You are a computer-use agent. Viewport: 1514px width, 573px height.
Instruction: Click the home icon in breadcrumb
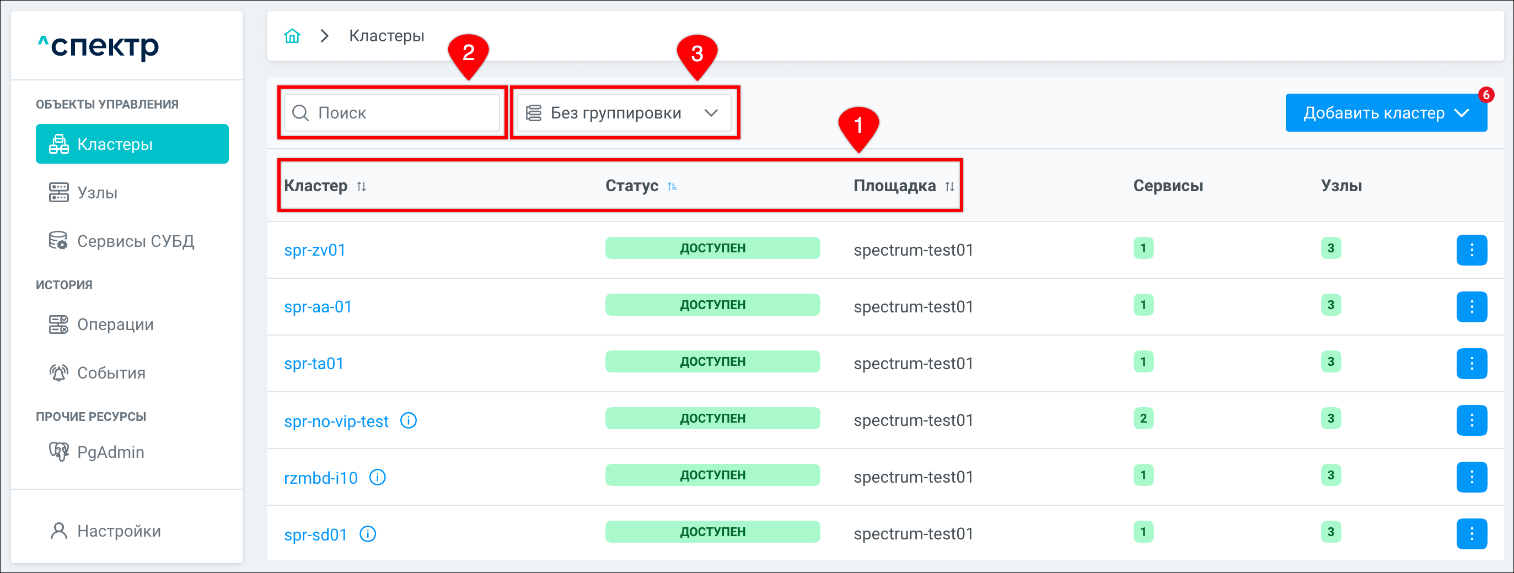(x=292, y=36)
